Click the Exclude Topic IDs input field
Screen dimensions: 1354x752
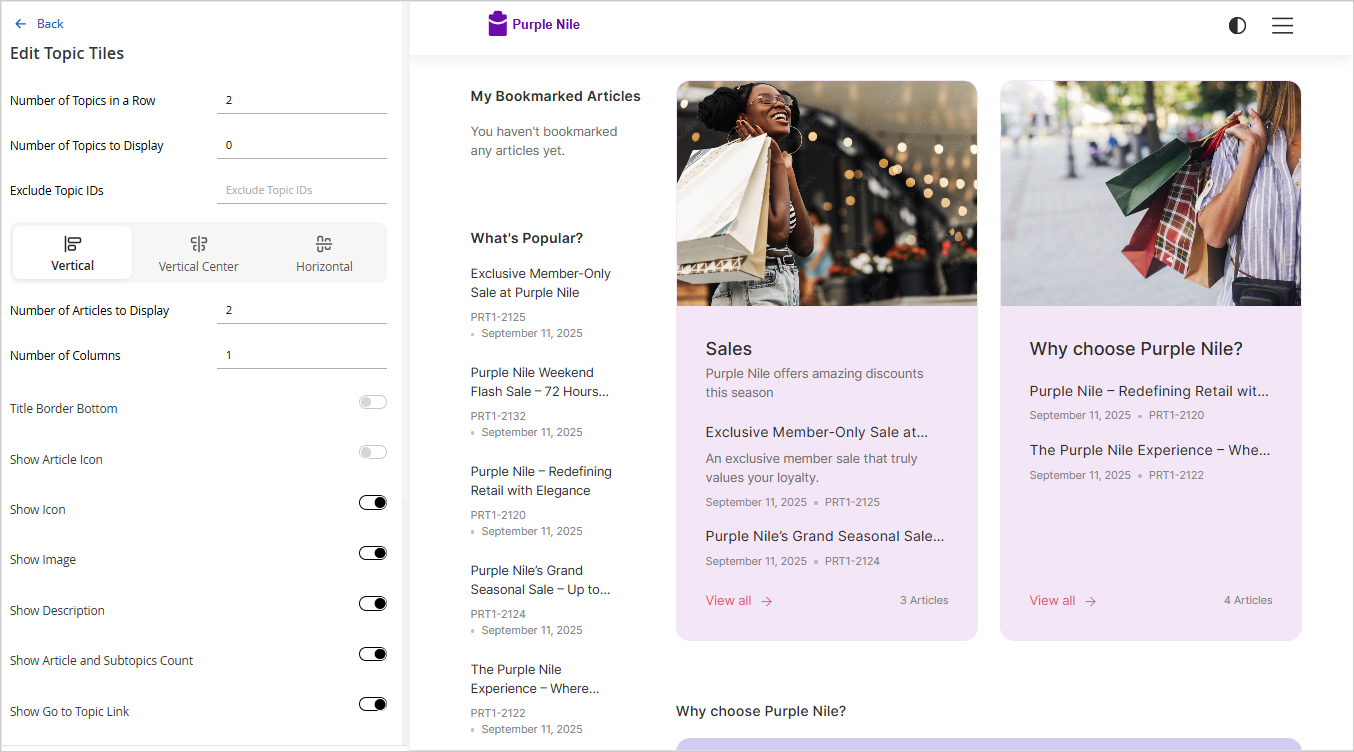click(301, 190)
